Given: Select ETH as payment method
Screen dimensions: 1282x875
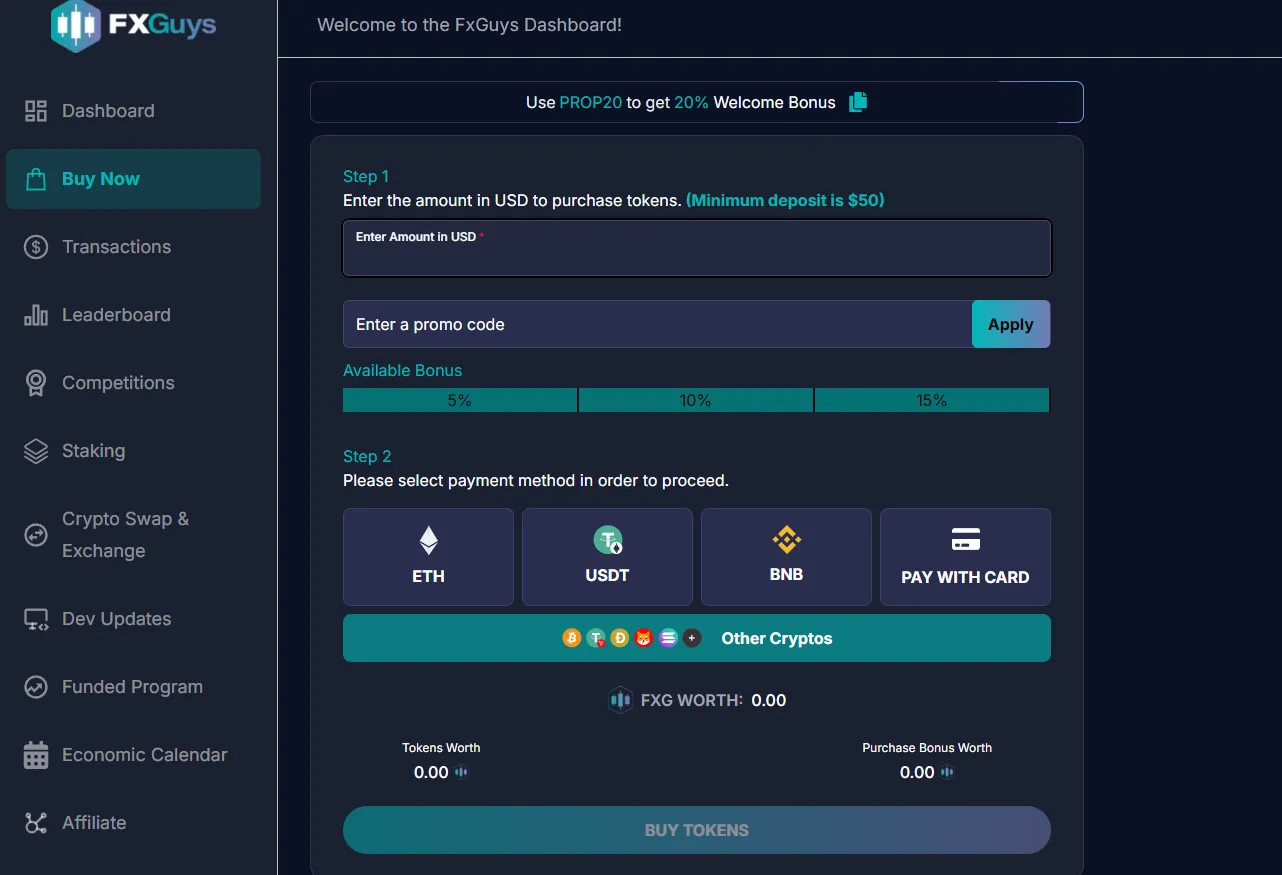Looking at the screenshot, I should 428,557.
